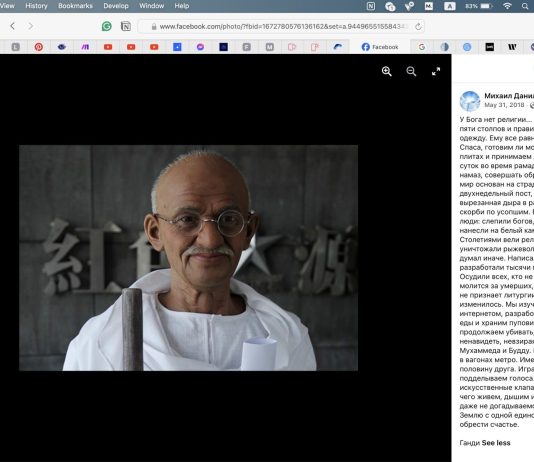Click the May 31, 2018 post date

pyautogui.click(x=504, y=105)
